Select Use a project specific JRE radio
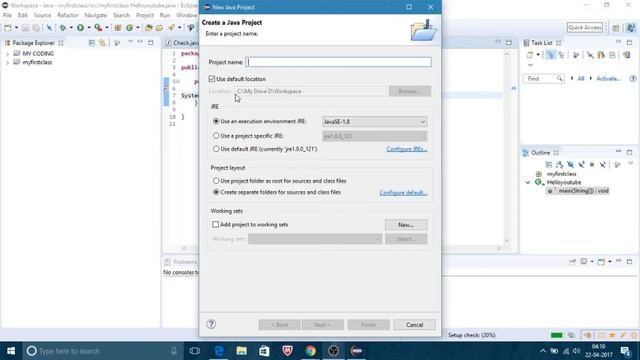This screenshot has width=640, height=360. point(216,136)
